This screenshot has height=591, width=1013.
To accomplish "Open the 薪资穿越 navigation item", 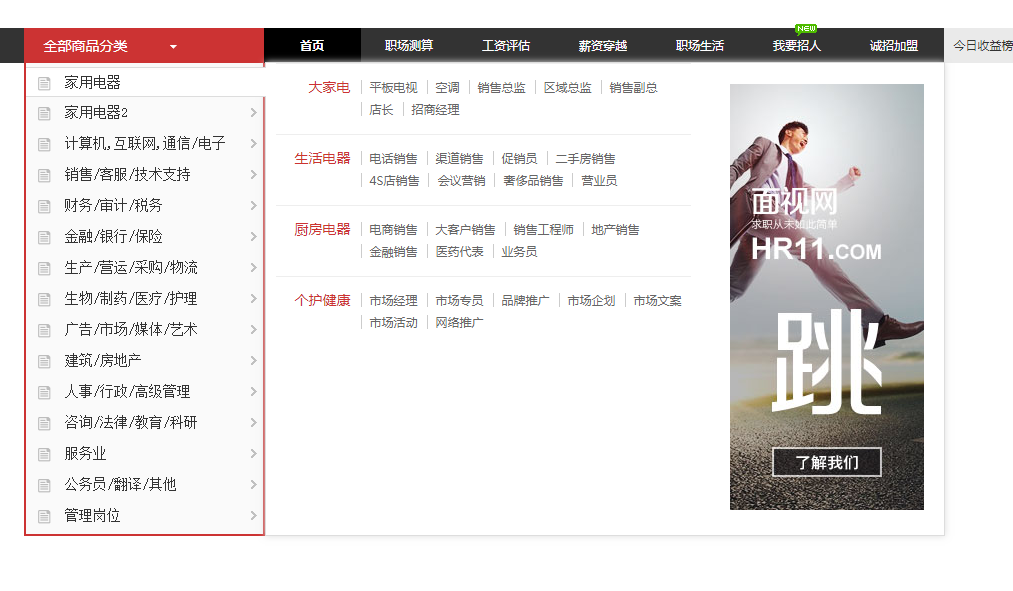I will 603,46.
